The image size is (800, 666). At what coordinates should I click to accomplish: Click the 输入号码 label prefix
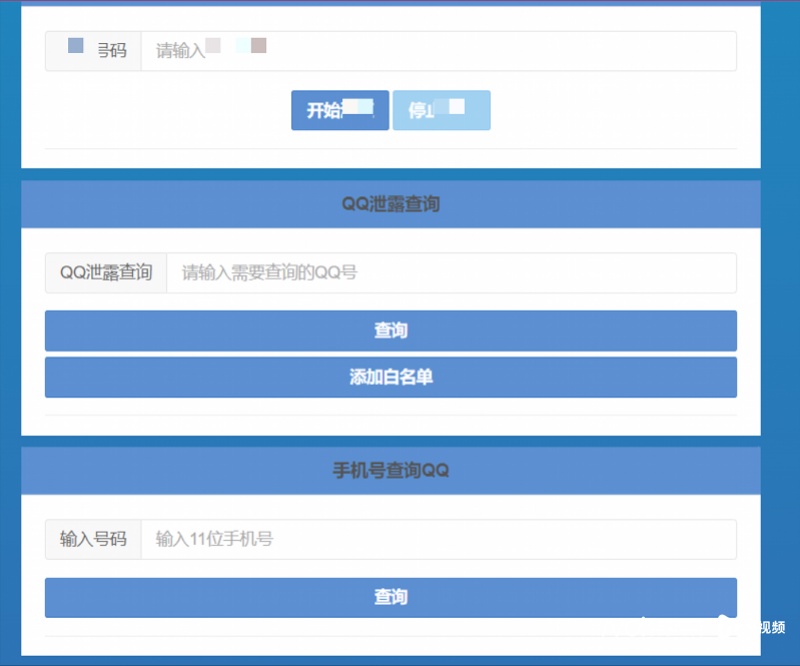coord(92,538)
